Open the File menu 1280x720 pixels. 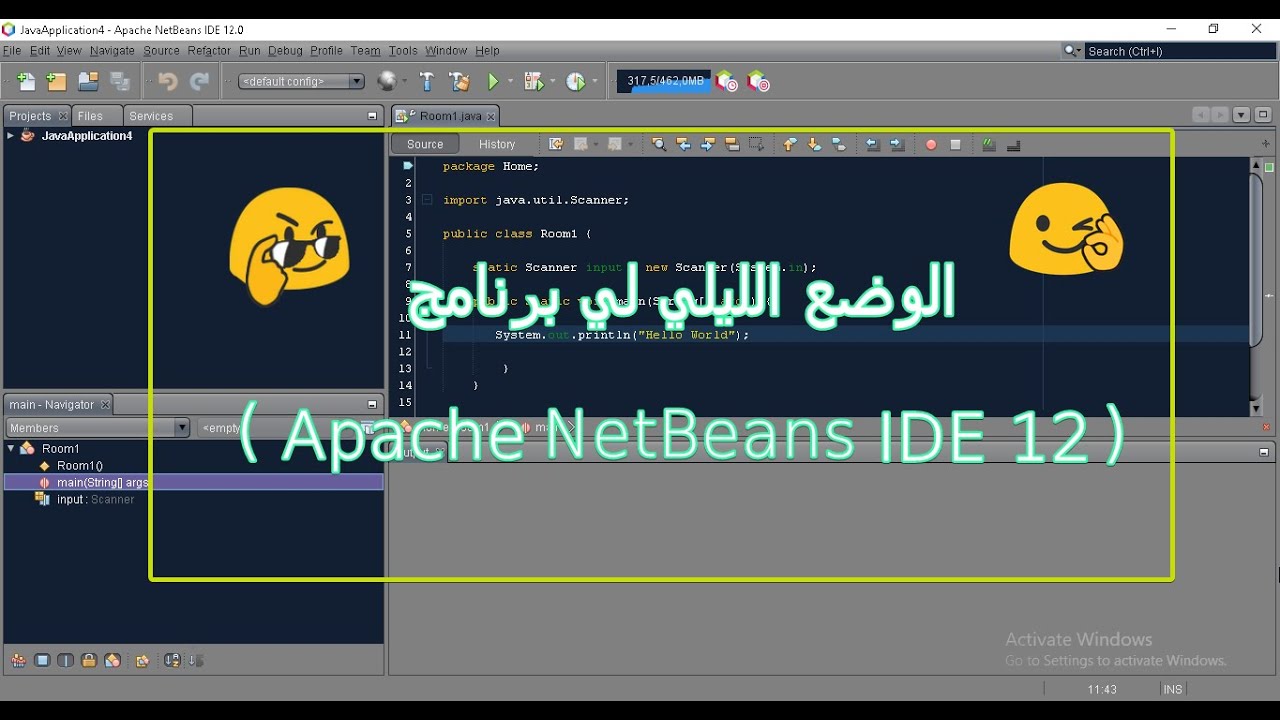pos(12,51)
